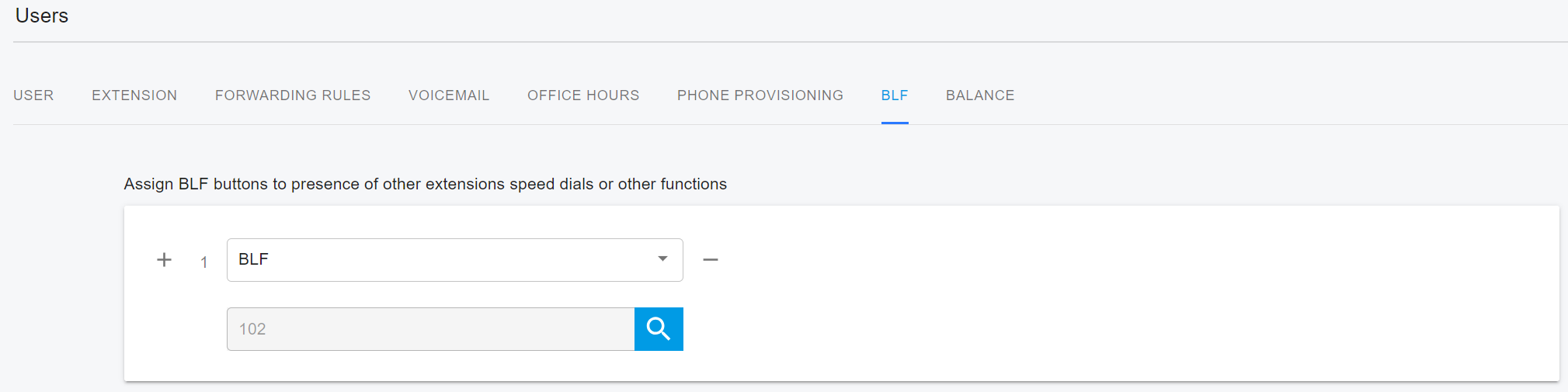The width and height of the screenshot is (1568, 392).
Task: Click the divider line below Users title
Action: click(777, 42)
